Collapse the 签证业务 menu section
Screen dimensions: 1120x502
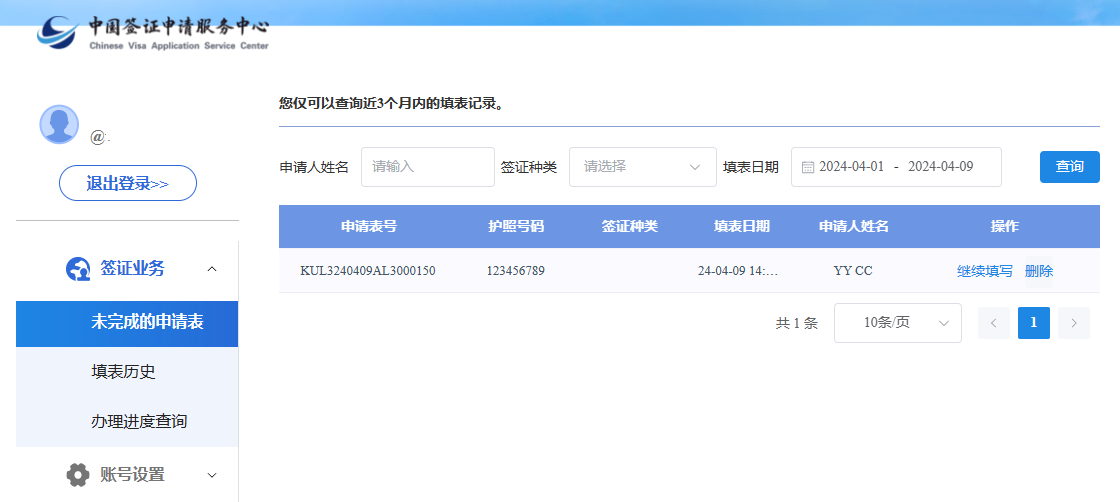click(x=211, y=269)
